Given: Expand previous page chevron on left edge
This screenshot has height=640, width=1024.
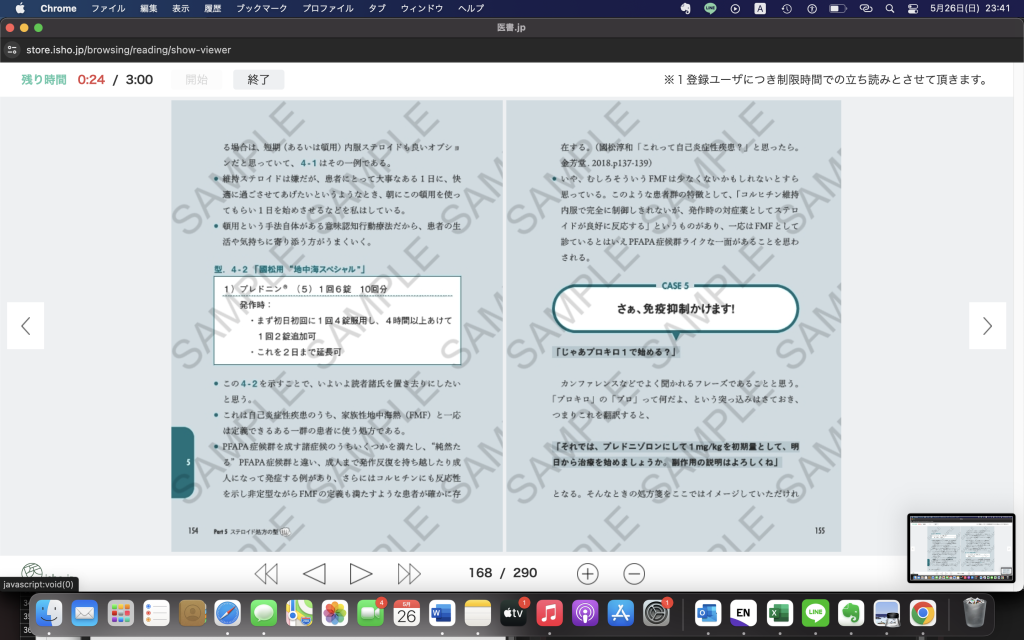Looking at the screenshot, I should pos(26,325).
